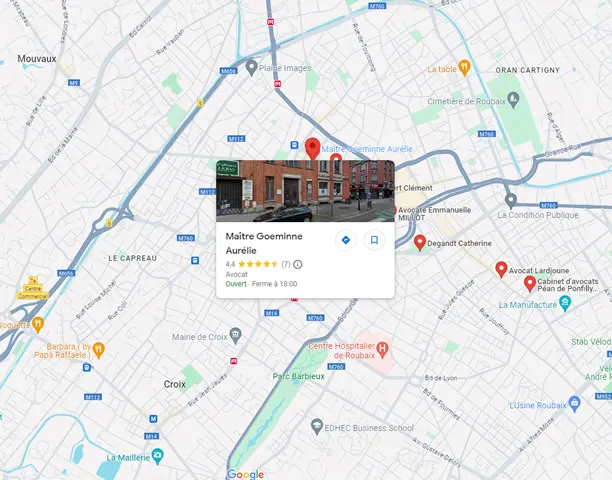Click the Avocat category text
The width and height of the screenshot is (612, 480).
[237, 274]
